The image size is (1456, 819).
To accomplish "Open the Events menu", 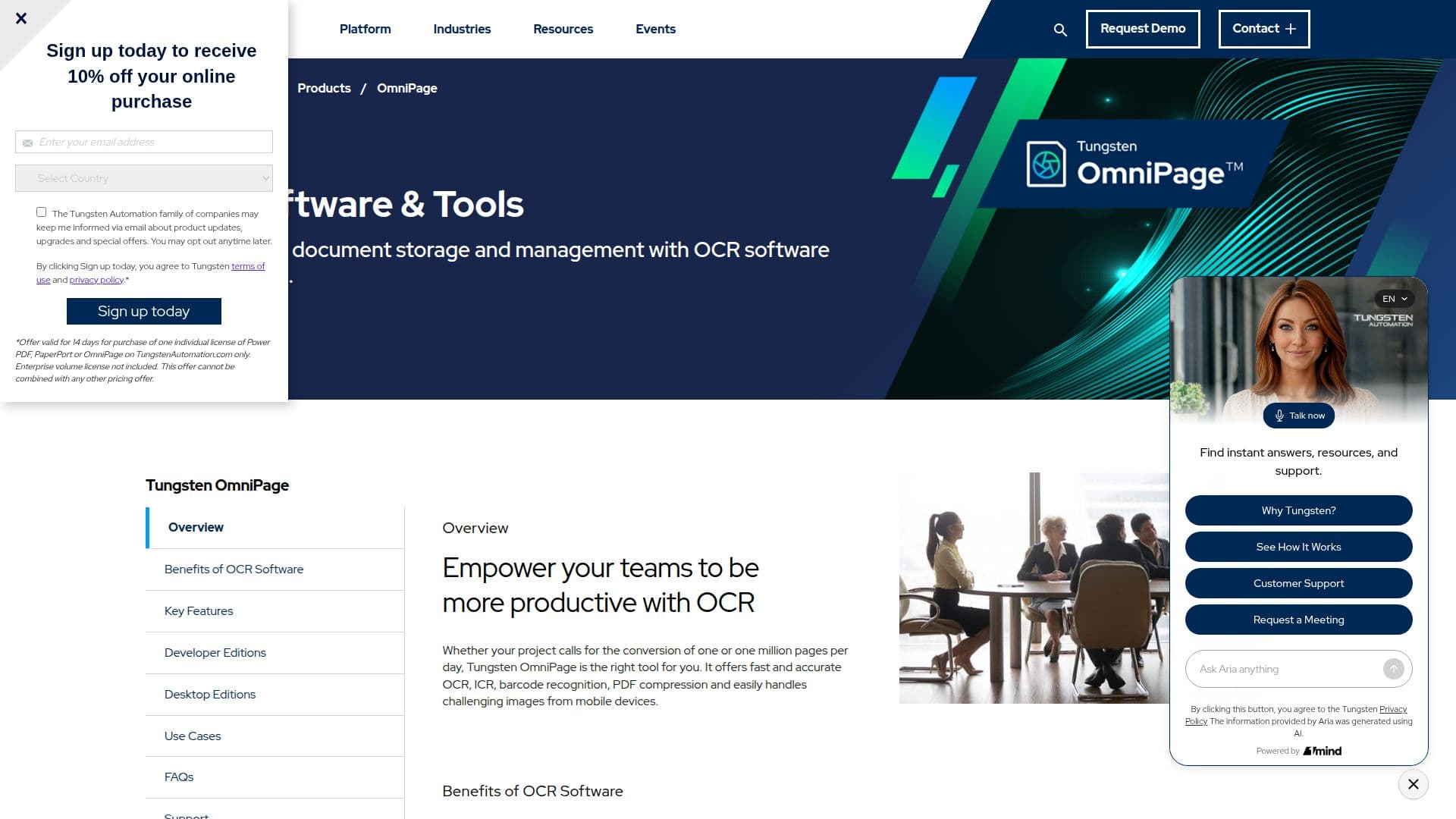I will point(655,29).
